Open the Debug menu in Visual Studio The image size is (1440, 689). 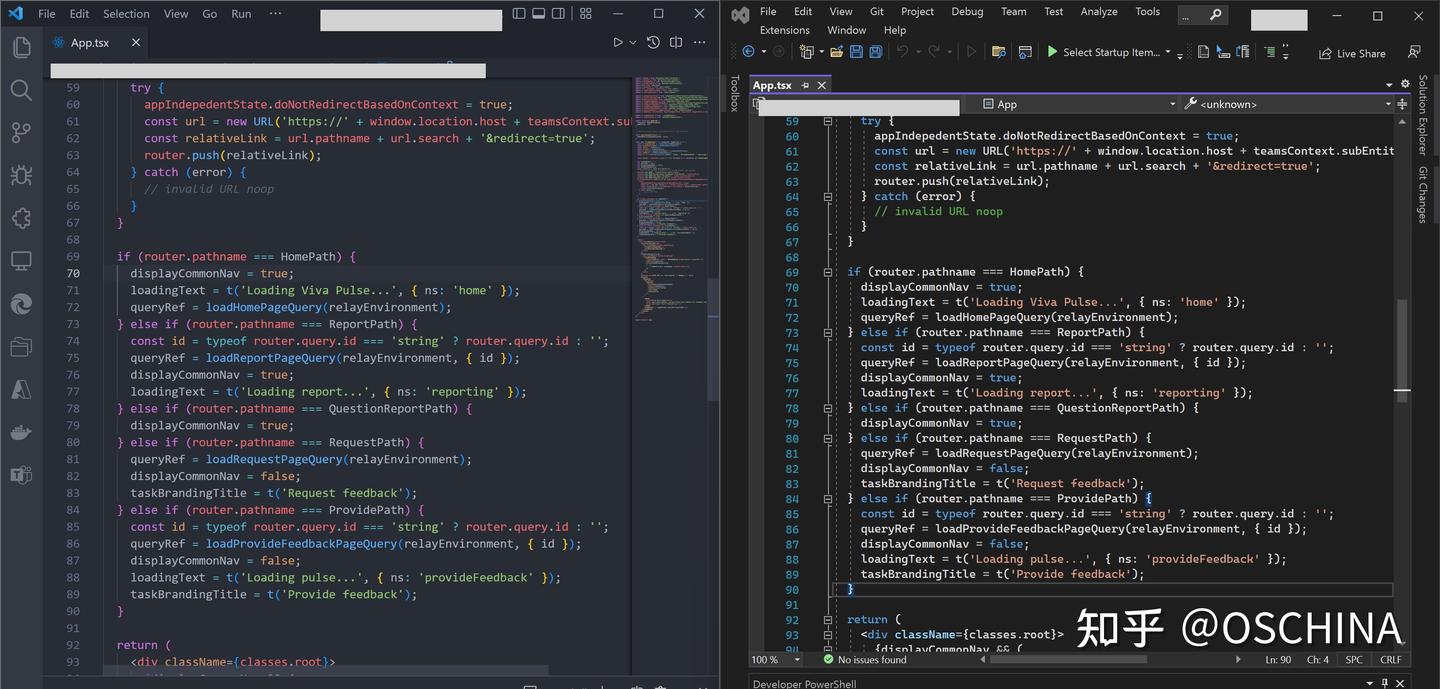(x=967, y=12)
